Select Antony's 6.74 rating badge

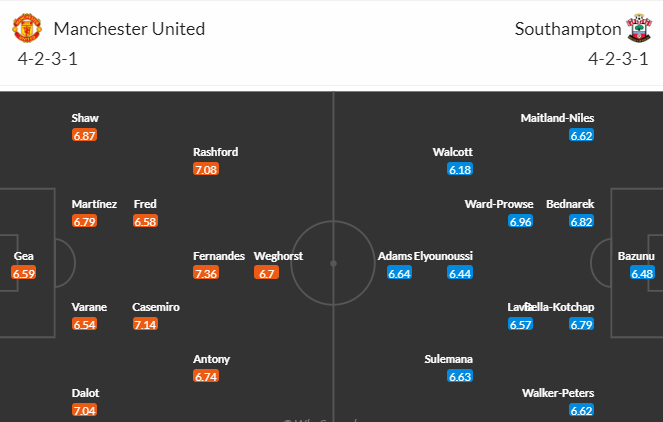tap(206, 376)
